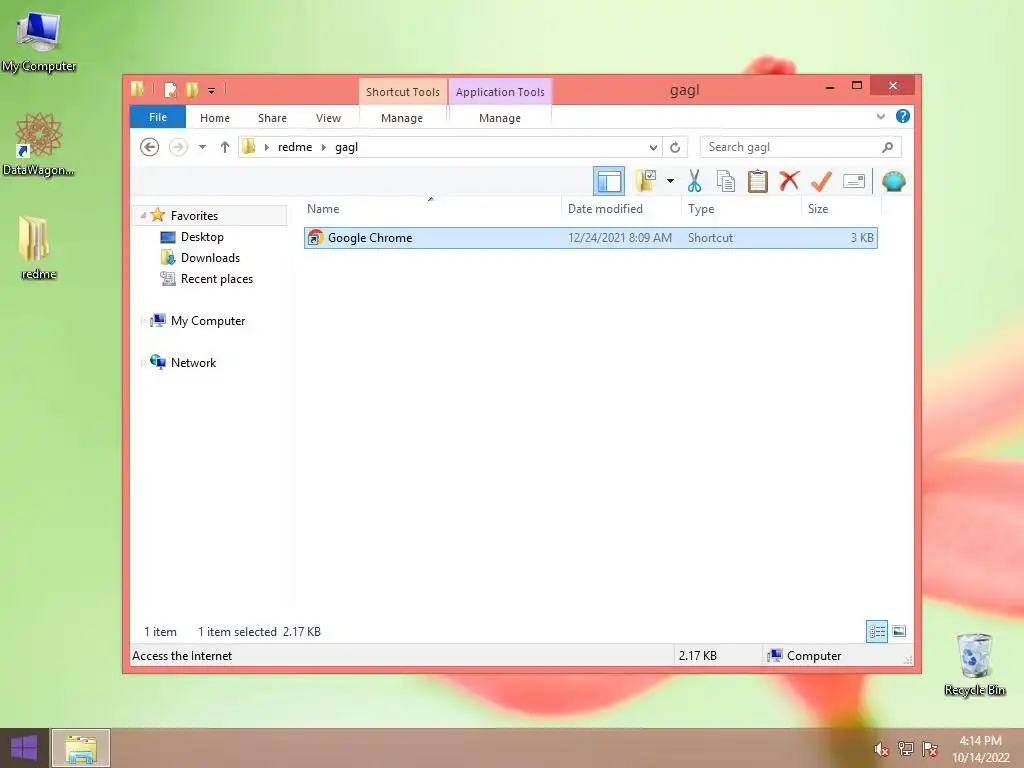Copy the selected item using toolbar
Screen dimensions: 1024x768
[726, 181]
